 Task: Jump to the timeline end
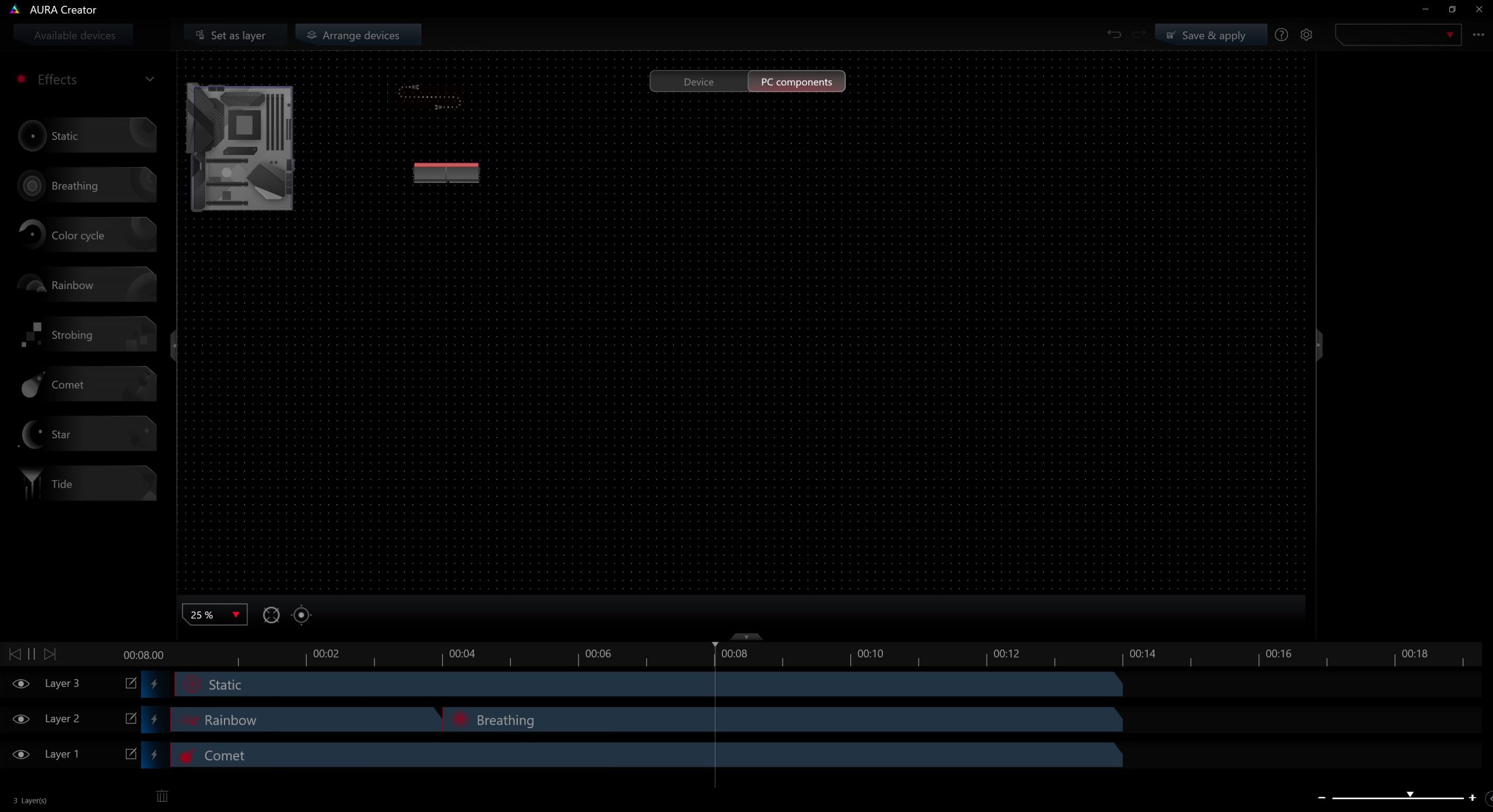(x=50, y=654)
